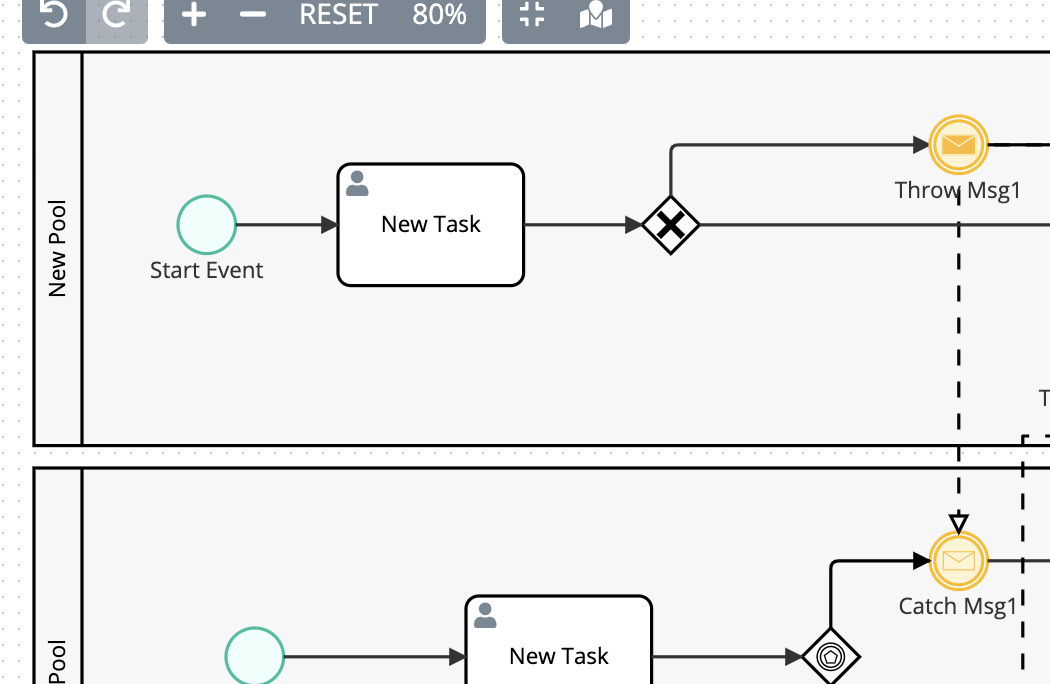Click the New Pool lane label
The width and height of the screenshot is (1050, 684).
tap(59, 248)
